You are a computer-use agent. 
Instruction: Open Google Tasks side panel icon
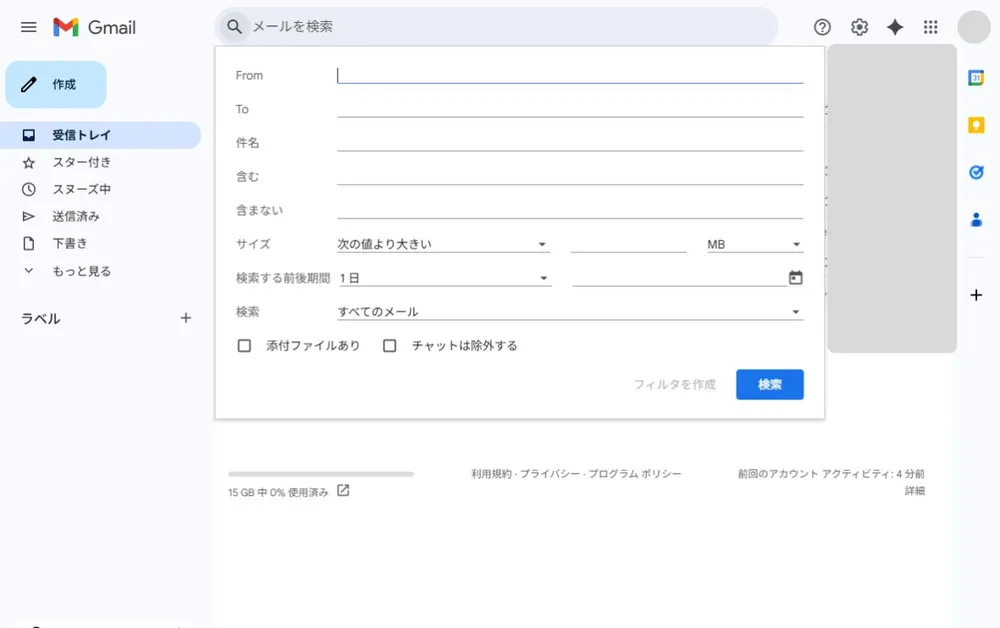tap(976, 172)
